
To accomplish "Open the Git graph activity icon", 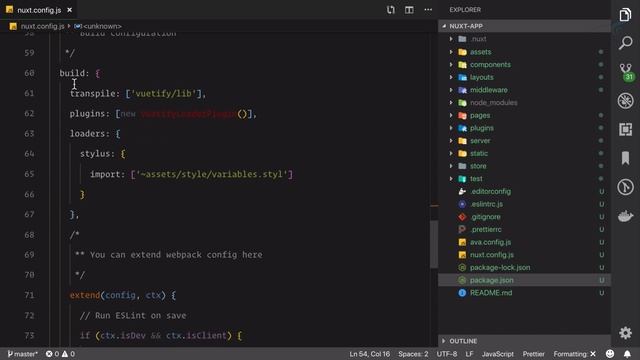I will [625, 187].
